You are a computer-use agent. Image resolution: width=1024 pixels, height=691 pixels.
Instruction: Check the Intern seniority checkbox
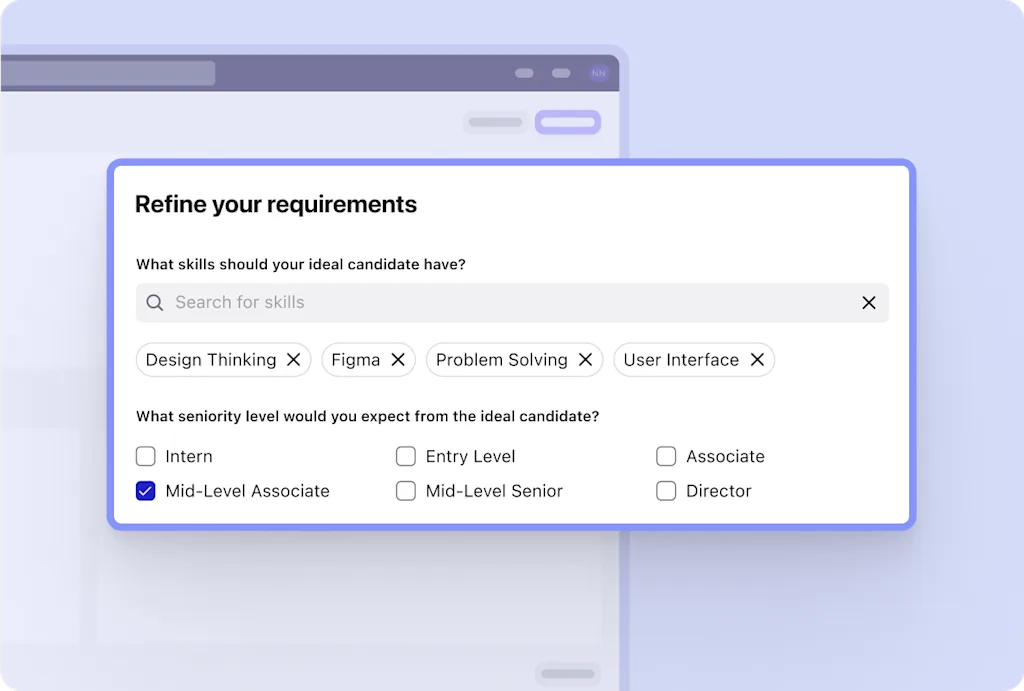pos(145,456)
